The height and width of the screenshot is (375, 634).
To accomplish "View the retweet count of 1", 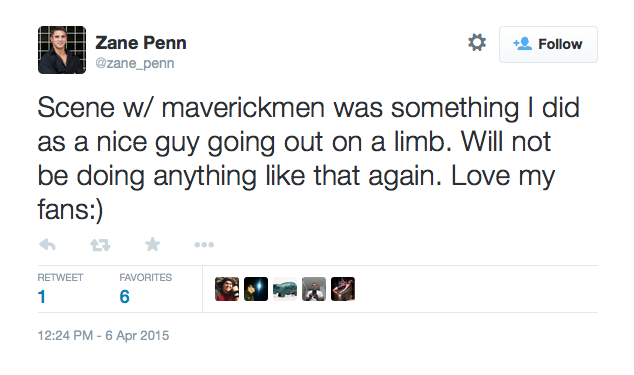I will [42, 297].
